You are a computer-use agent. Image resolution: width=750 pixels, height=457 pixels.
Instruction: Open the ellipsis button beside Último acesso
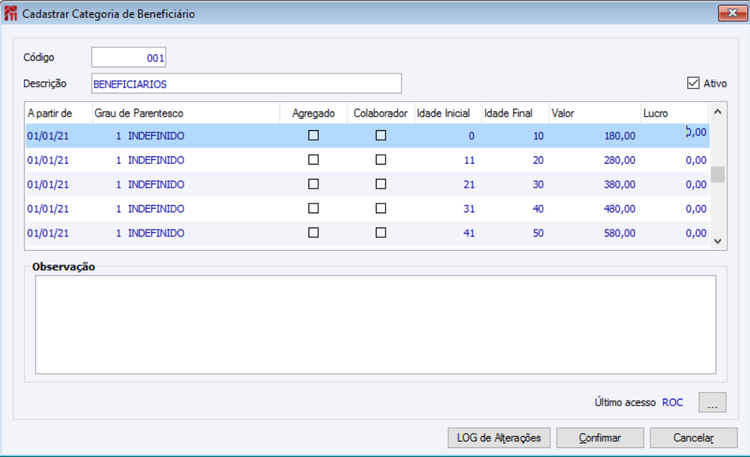click(711, 403)
